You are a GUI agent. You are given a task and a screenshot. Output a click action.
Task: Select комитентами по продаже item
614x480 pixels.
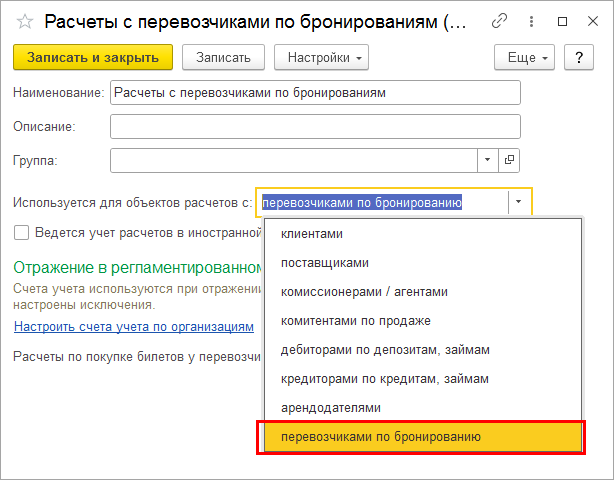point(355,321)
